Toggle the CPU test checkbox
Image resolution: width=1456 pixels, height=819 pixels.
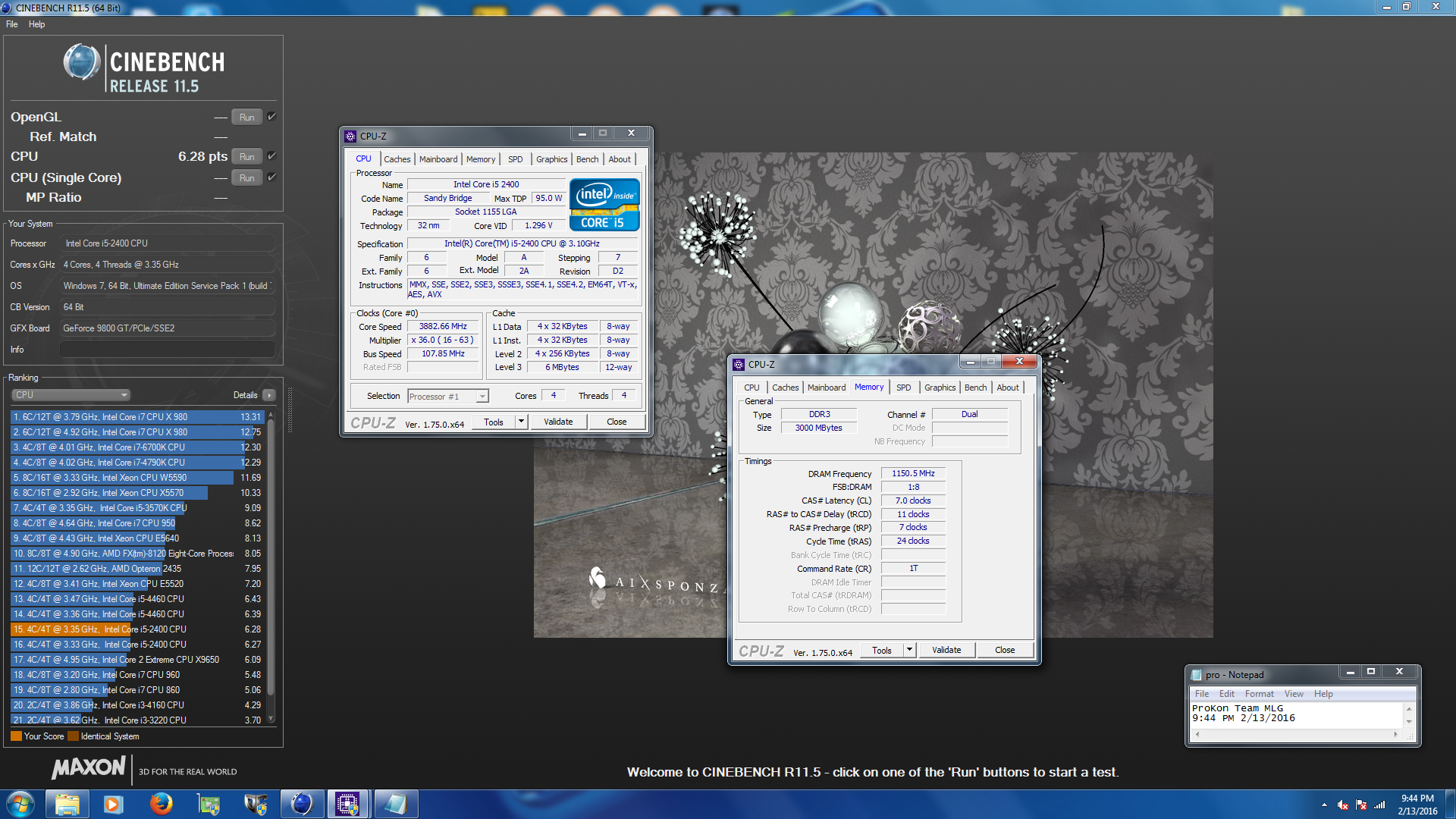(x=271, y=156)
